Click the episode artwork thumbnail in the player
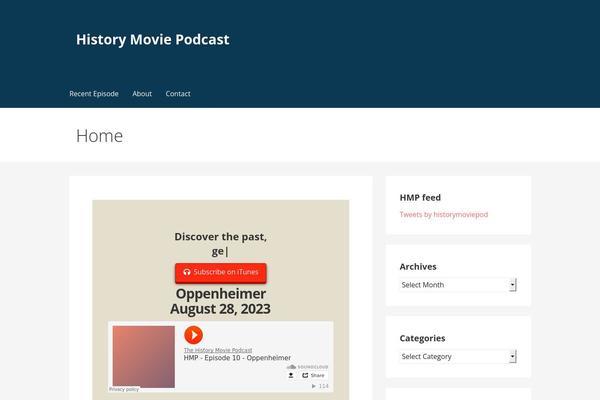 click(x=143, y=357)
